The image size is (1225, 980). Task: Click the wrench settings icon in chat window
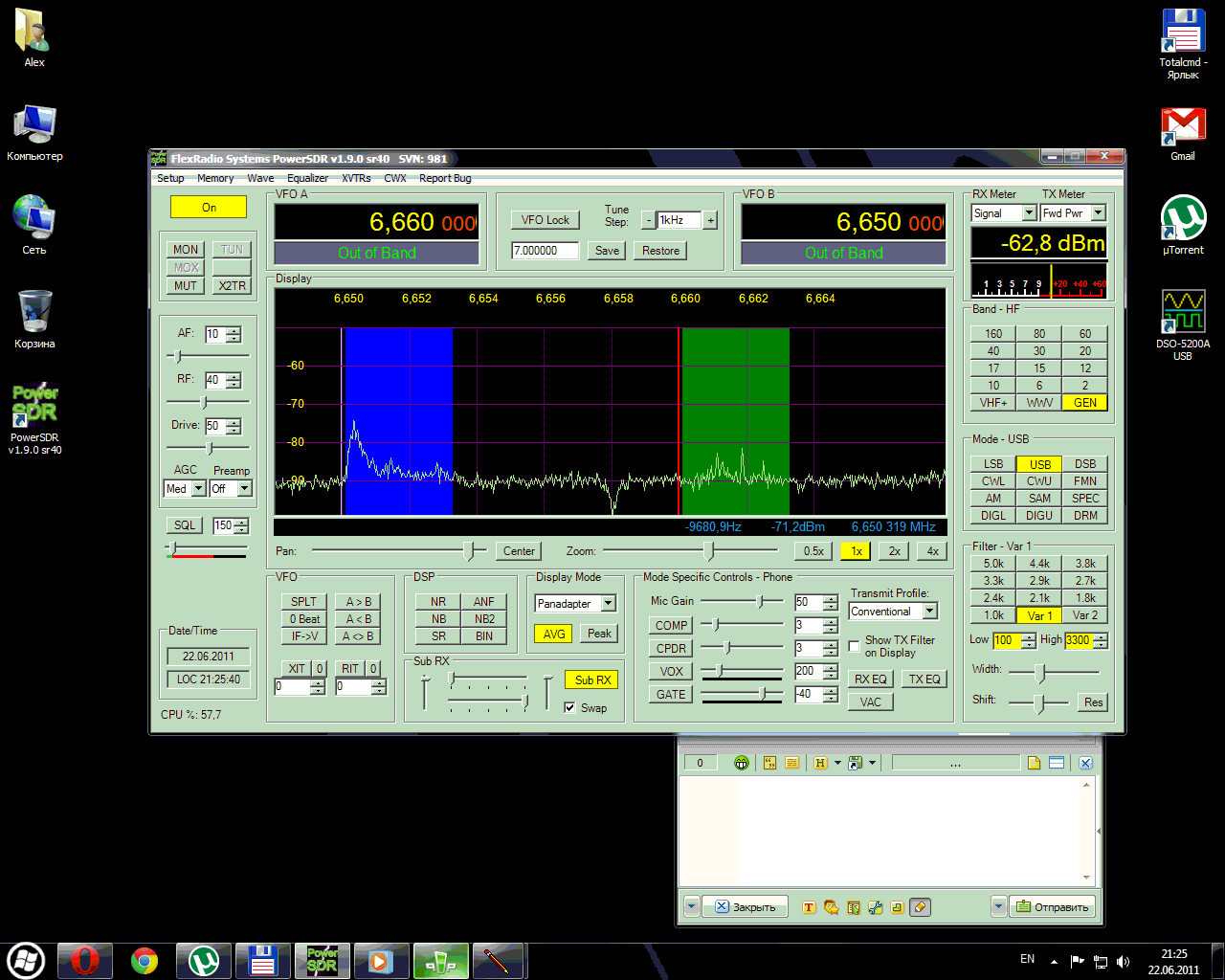[x=876, y=907]
